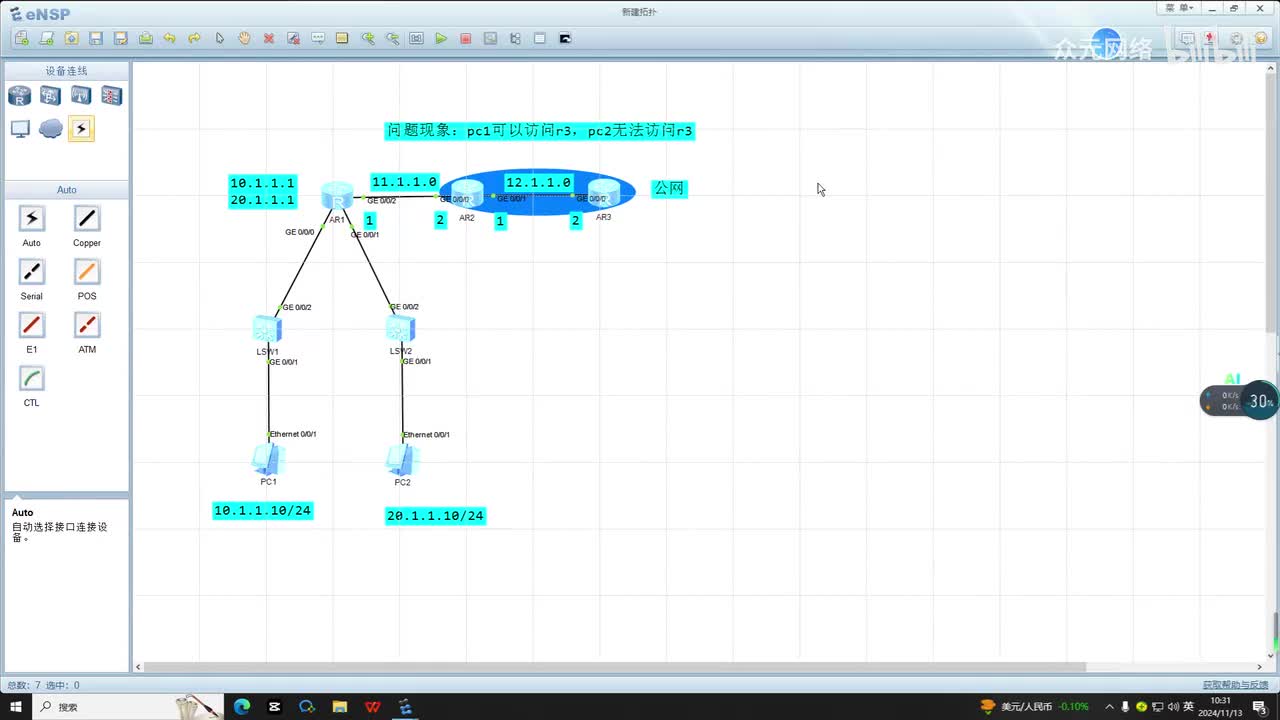Click the Print toolbar icon

pos(146,38)
